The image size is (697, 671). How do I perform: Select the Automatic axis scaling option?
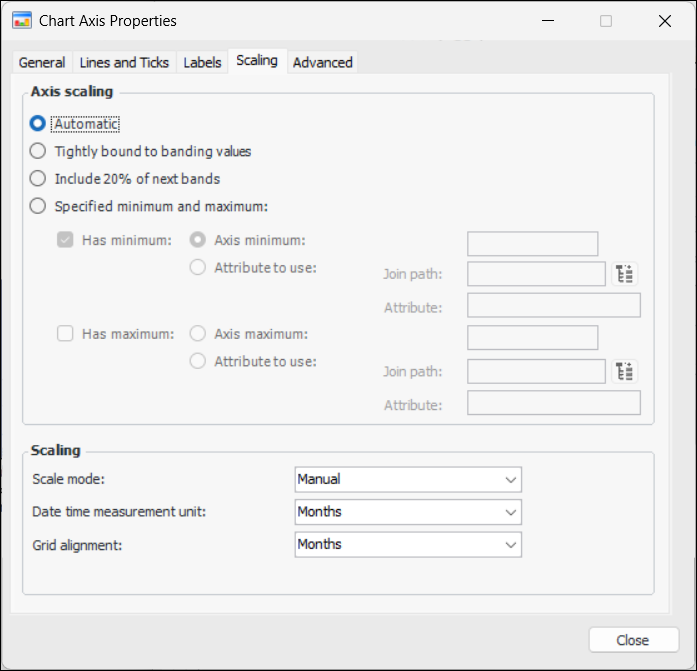[38, 124]
